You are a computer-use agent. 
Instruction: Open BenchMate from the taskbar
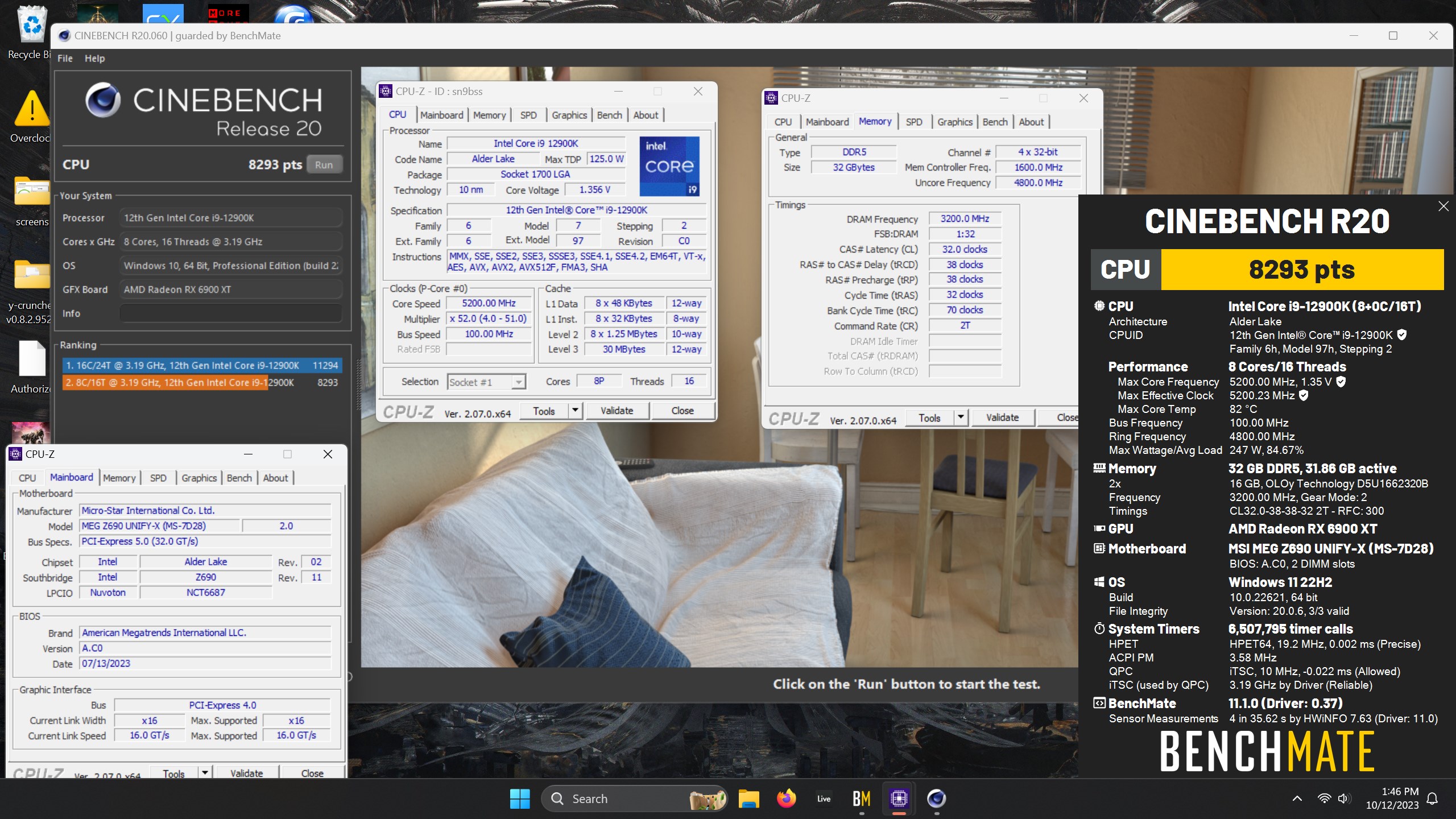(x=861, y=799)
